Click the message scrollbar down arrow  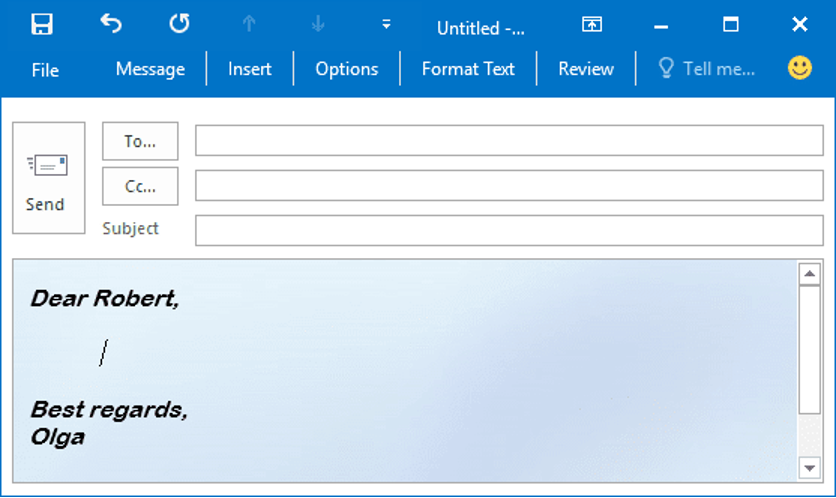pyautogui.click(x=809, y=468)
